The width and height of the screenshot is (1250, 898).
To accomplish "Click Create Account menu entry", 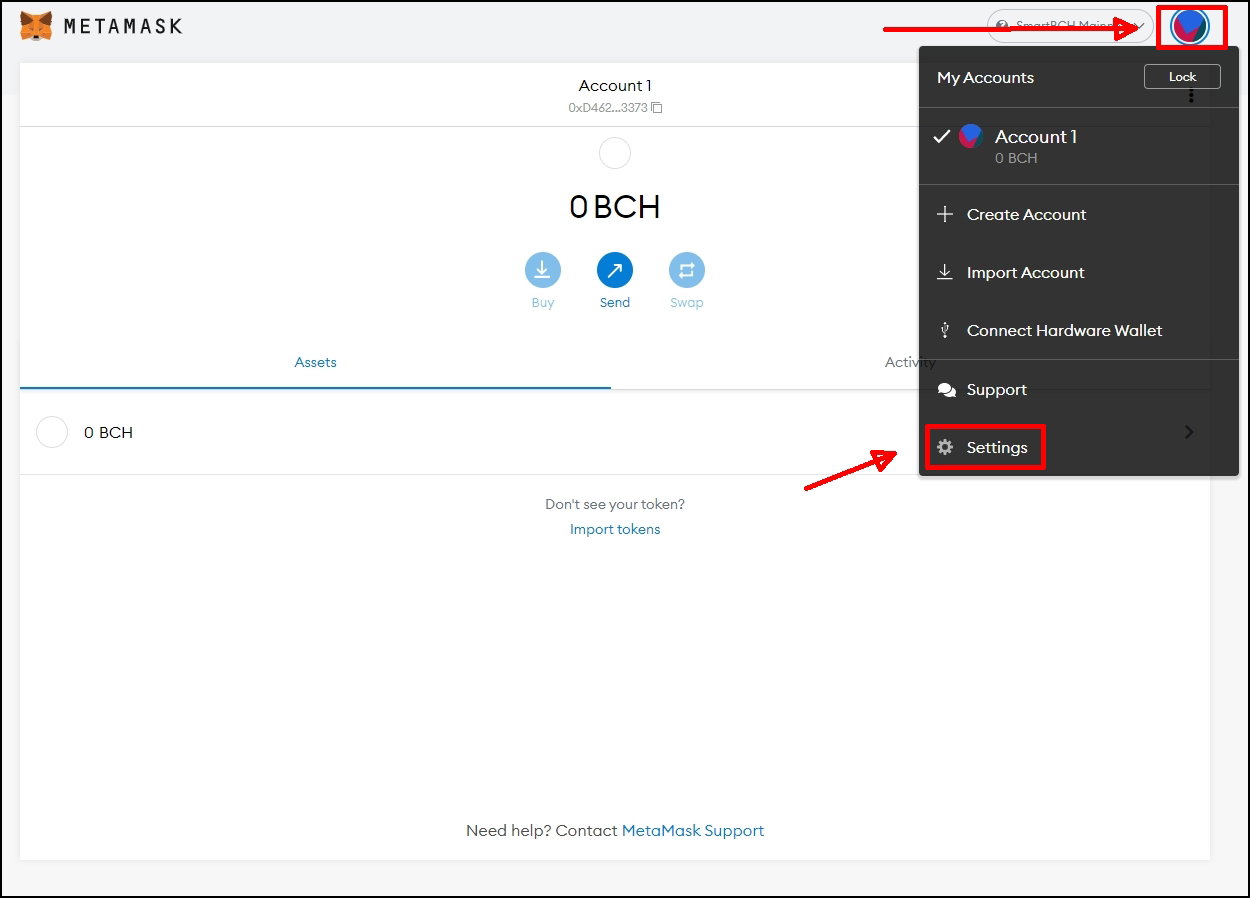I will point(1079,214).
